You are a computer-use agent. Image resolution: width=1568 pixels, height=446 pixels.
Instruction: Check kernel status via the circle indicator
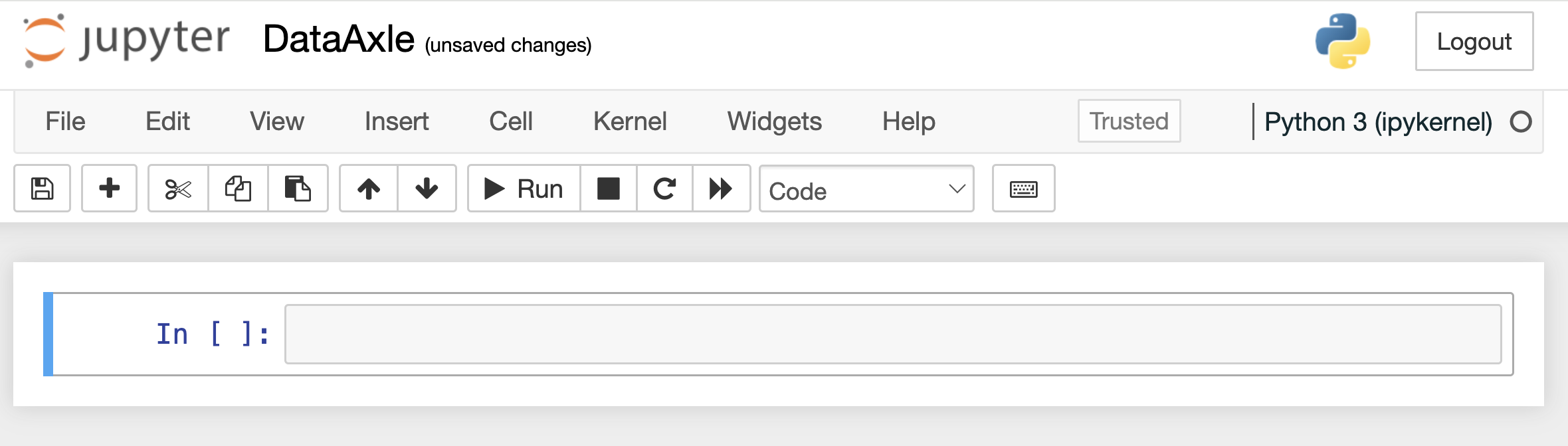tap(1522, 121)
